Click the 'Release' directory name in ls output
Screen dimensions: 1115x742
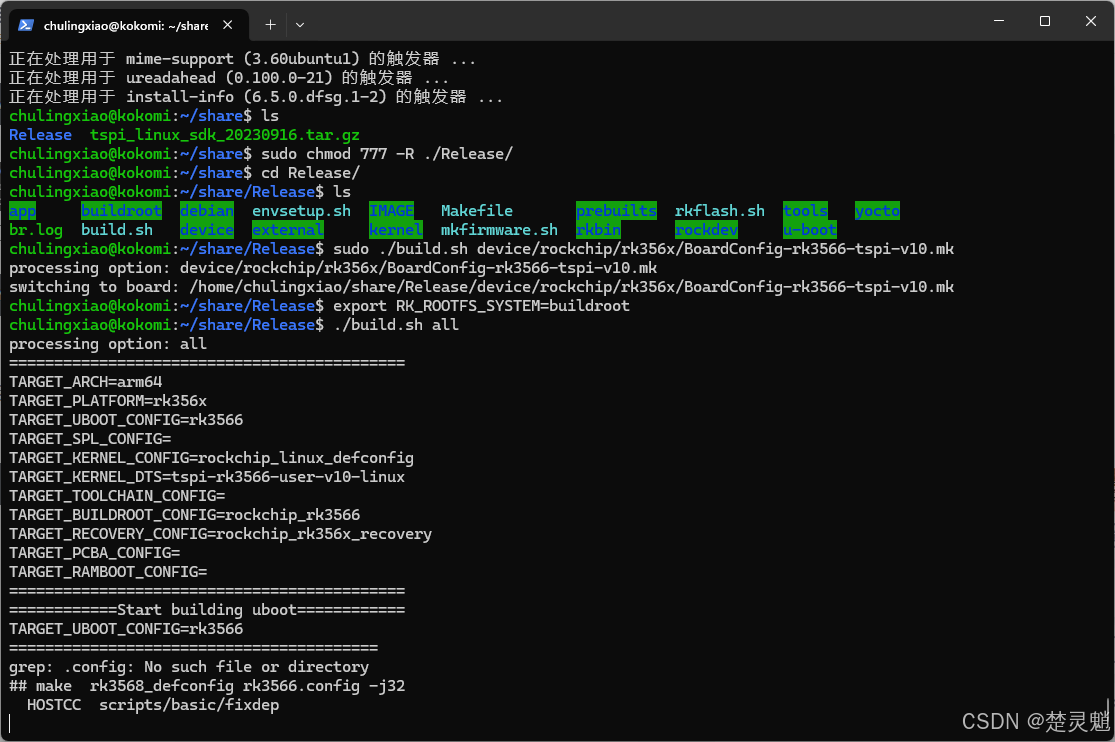pyautogui.click(x=41, y=135)
